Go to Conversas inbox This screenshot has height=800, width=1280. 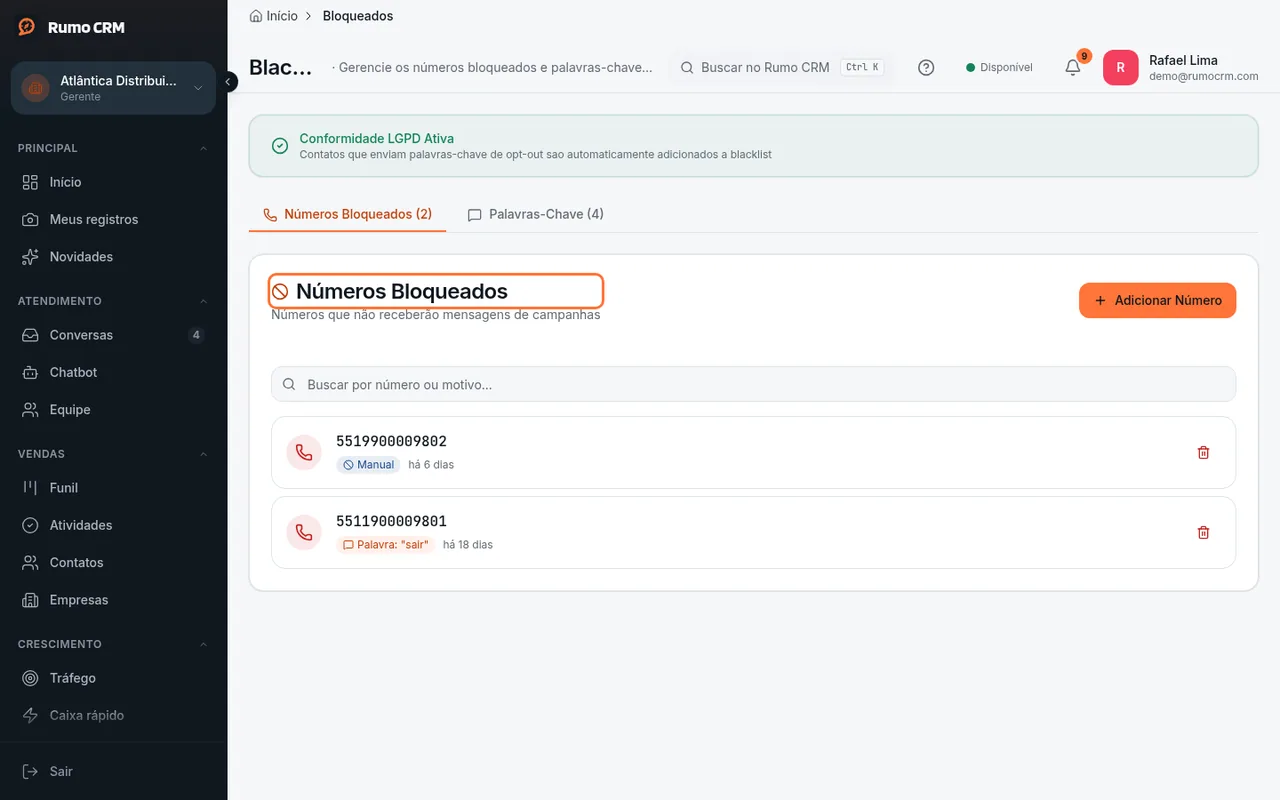point(113,335)
